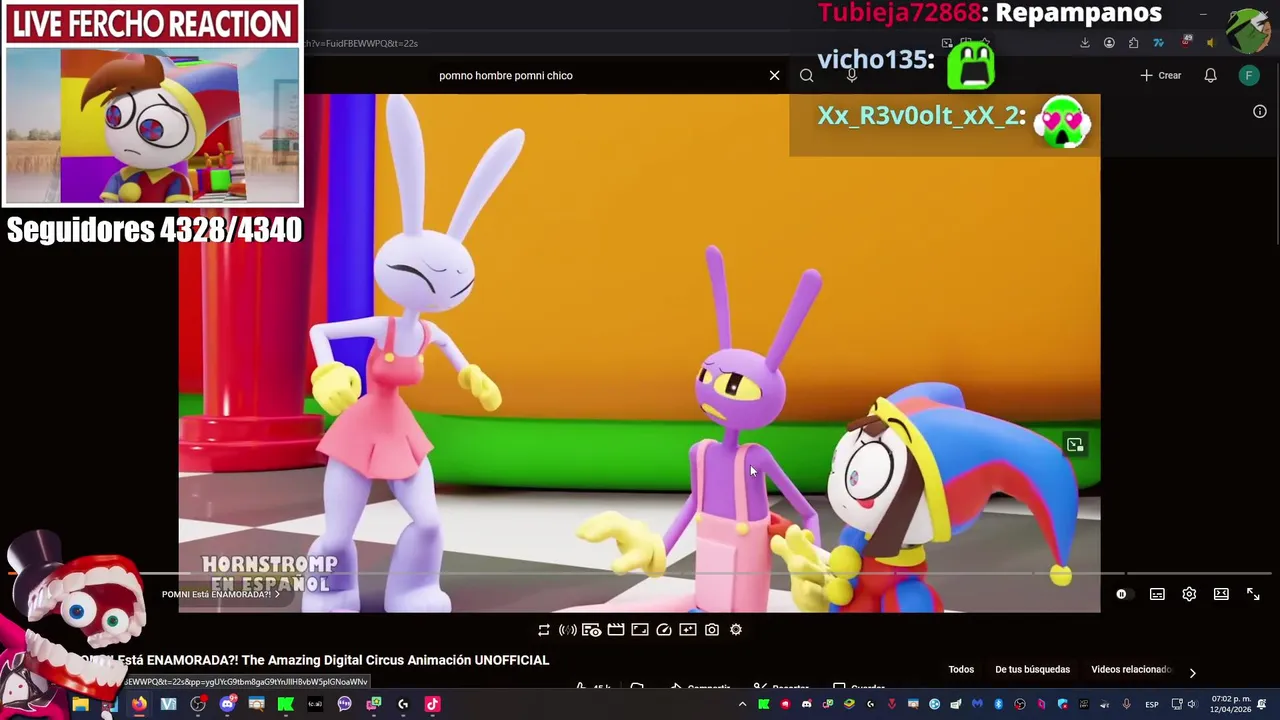Screen dimensions: 1280x720
Task: Open Discord from the taskbar
Action: pos(227,704)
